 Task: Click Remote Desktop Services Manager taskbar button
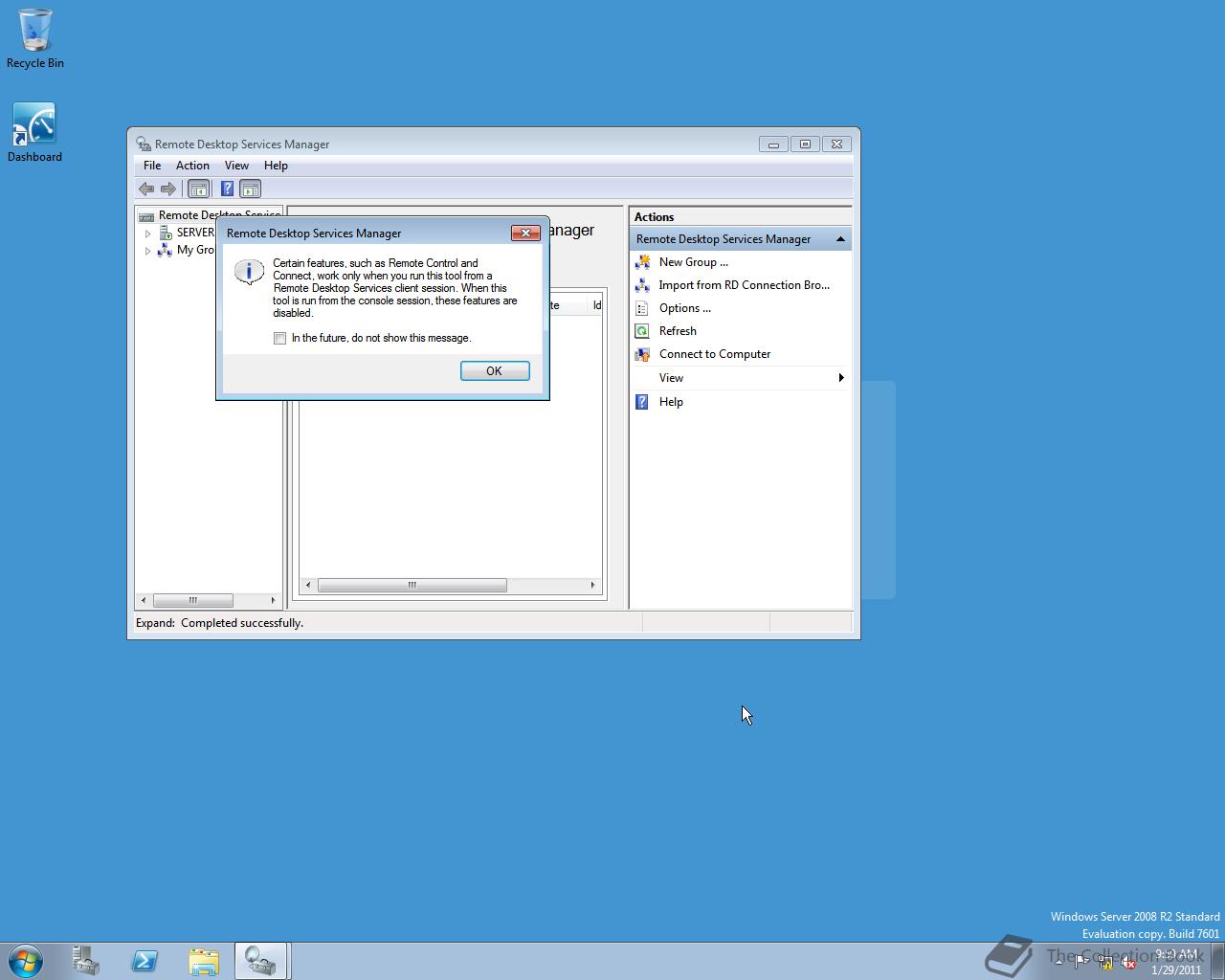click(x=261, y=961)
